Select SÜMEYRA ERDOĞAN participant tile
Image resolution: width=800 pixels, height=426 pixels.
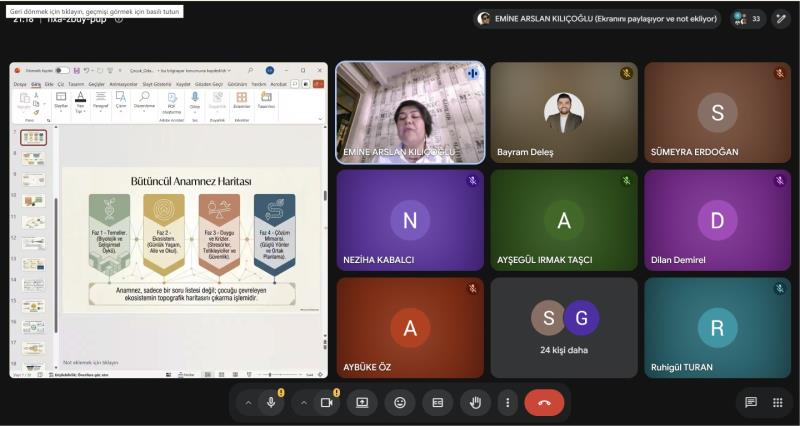click(717, 112)
